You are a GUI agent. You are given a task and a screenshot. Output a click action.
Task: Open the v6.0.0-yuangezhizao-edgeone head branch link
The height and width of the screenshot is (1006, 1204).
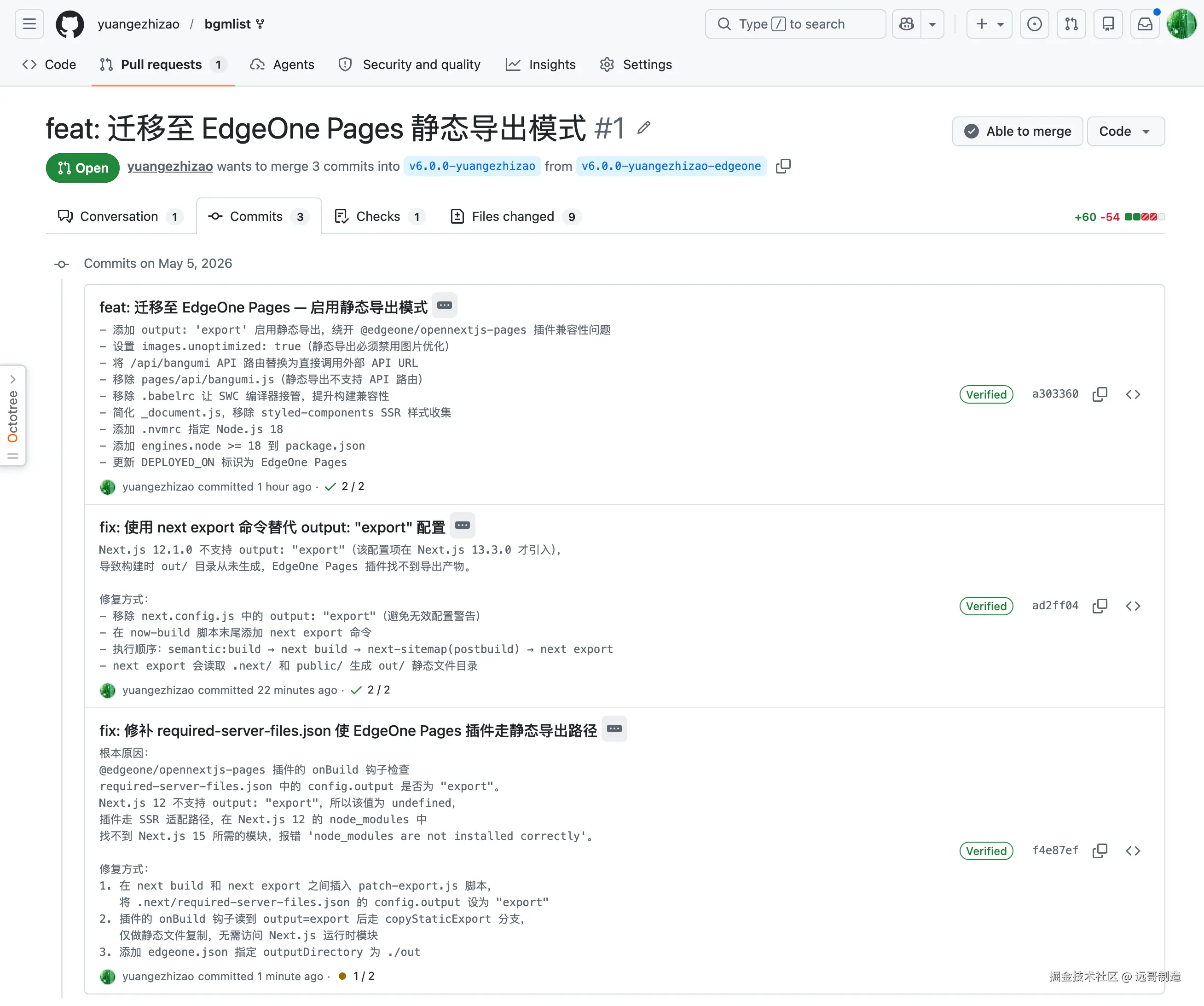(671, 166)
